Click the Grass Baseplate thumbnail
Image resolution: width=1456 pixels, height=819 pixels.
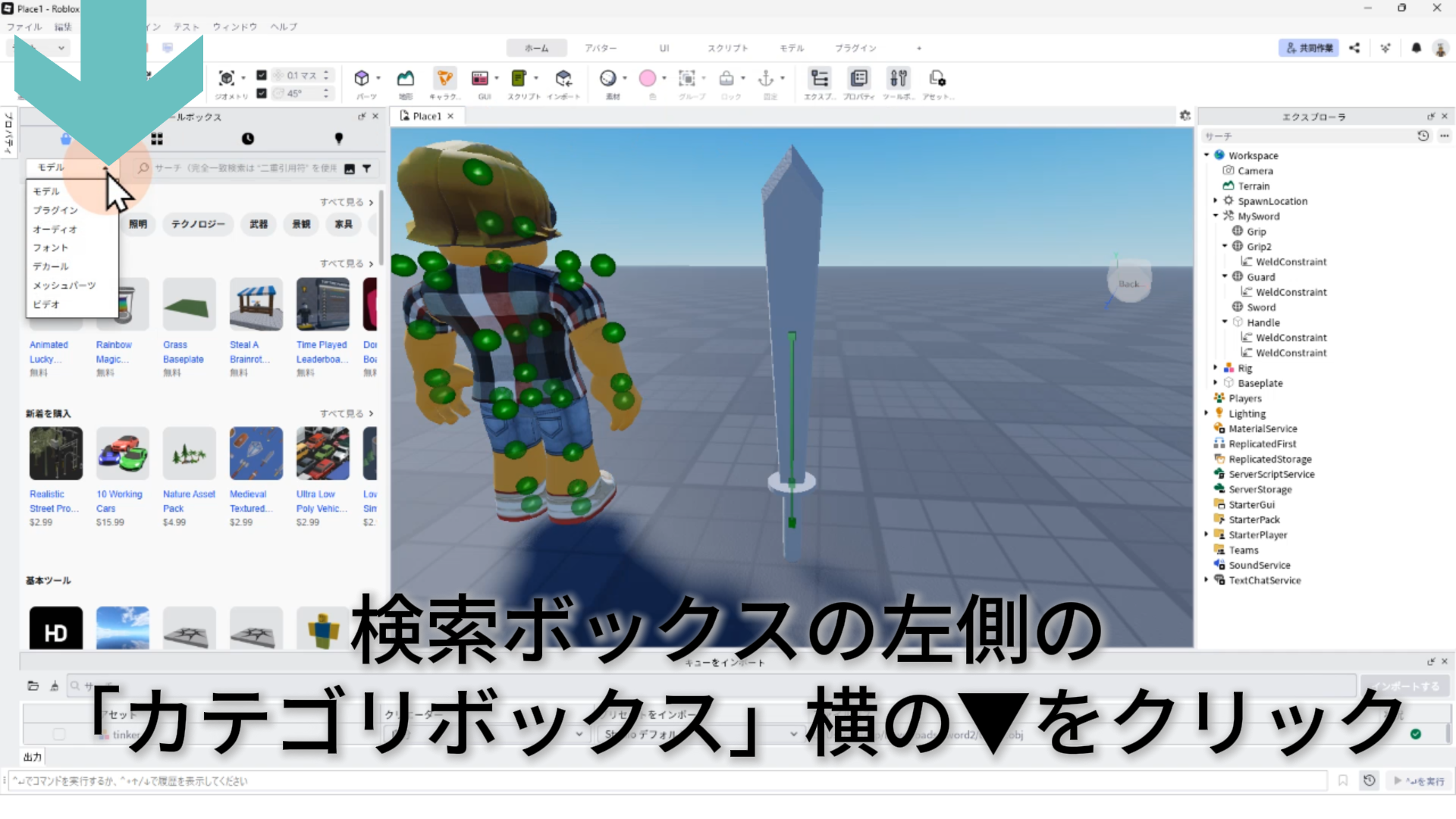189,304
